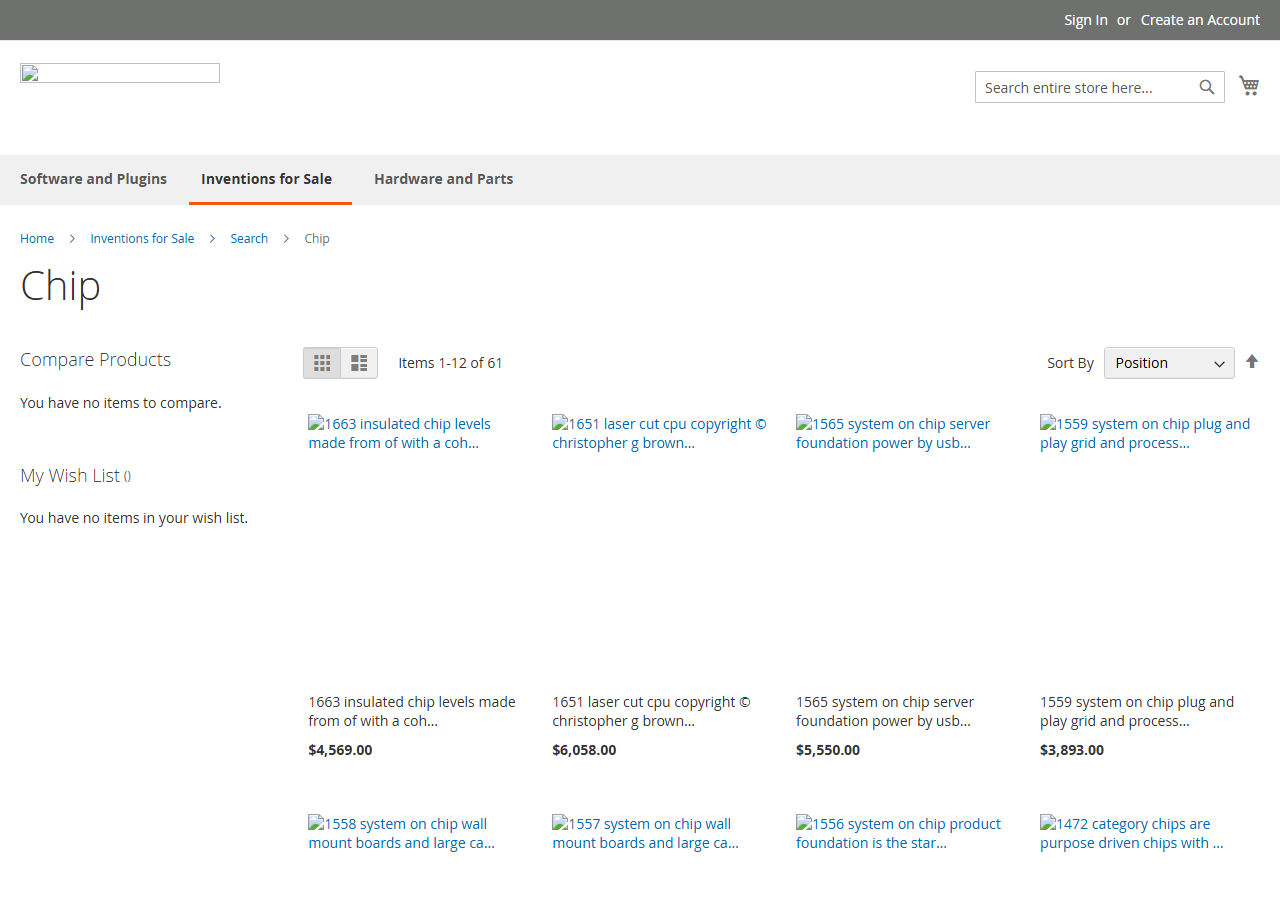The height and width of the screenshot is (900, 1280).
Task: Open 1565 system on chip server title
Action: coord(885,711)
